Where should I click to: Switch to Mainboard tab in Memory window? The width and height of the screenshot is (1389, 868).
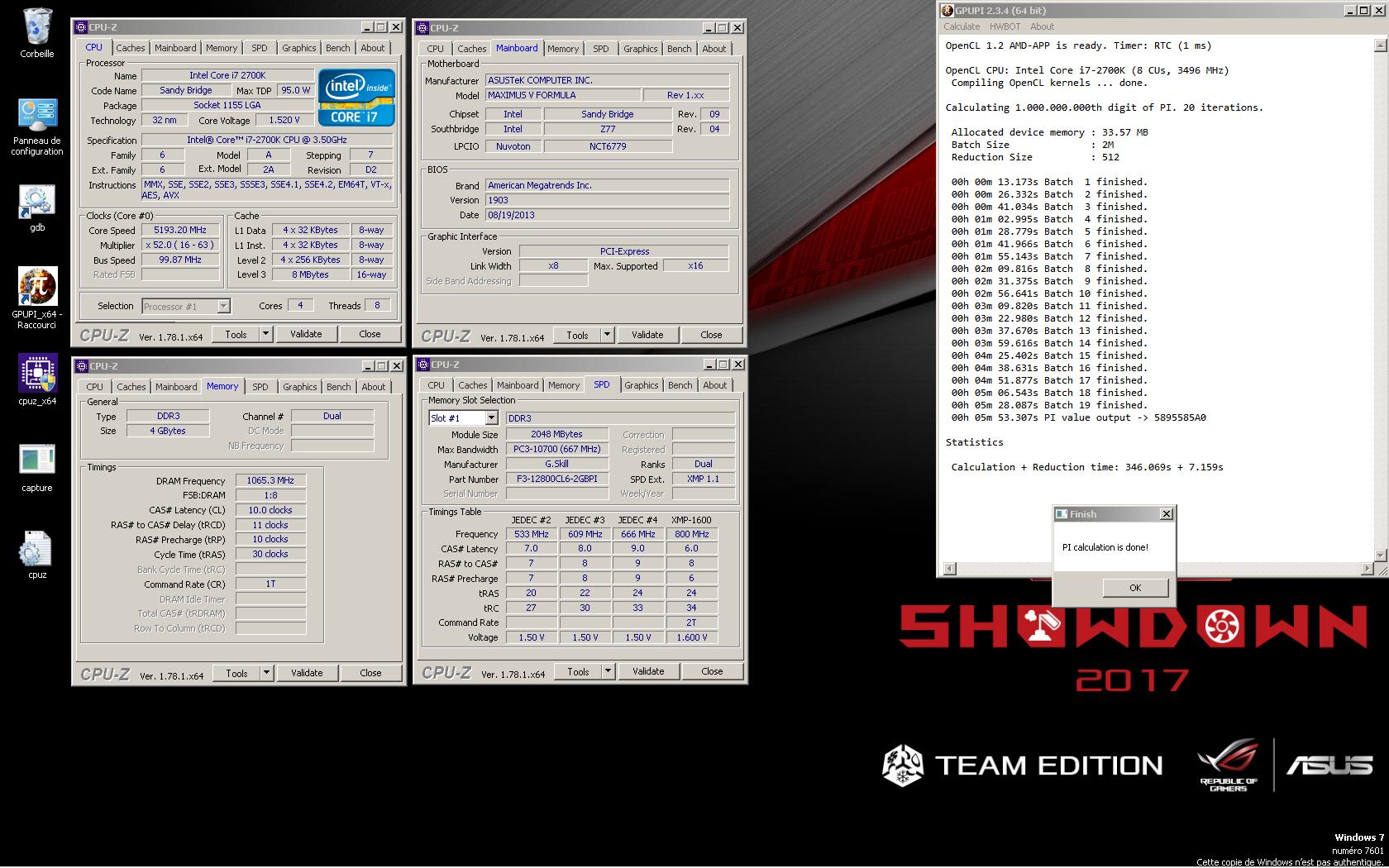(176, 387)
